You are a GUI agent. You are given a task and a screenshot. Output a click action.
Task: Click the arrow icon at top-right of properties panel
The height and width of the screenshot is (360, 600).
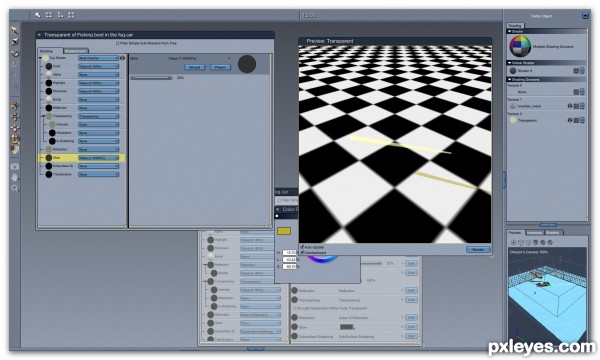click(x=585, y=15)
